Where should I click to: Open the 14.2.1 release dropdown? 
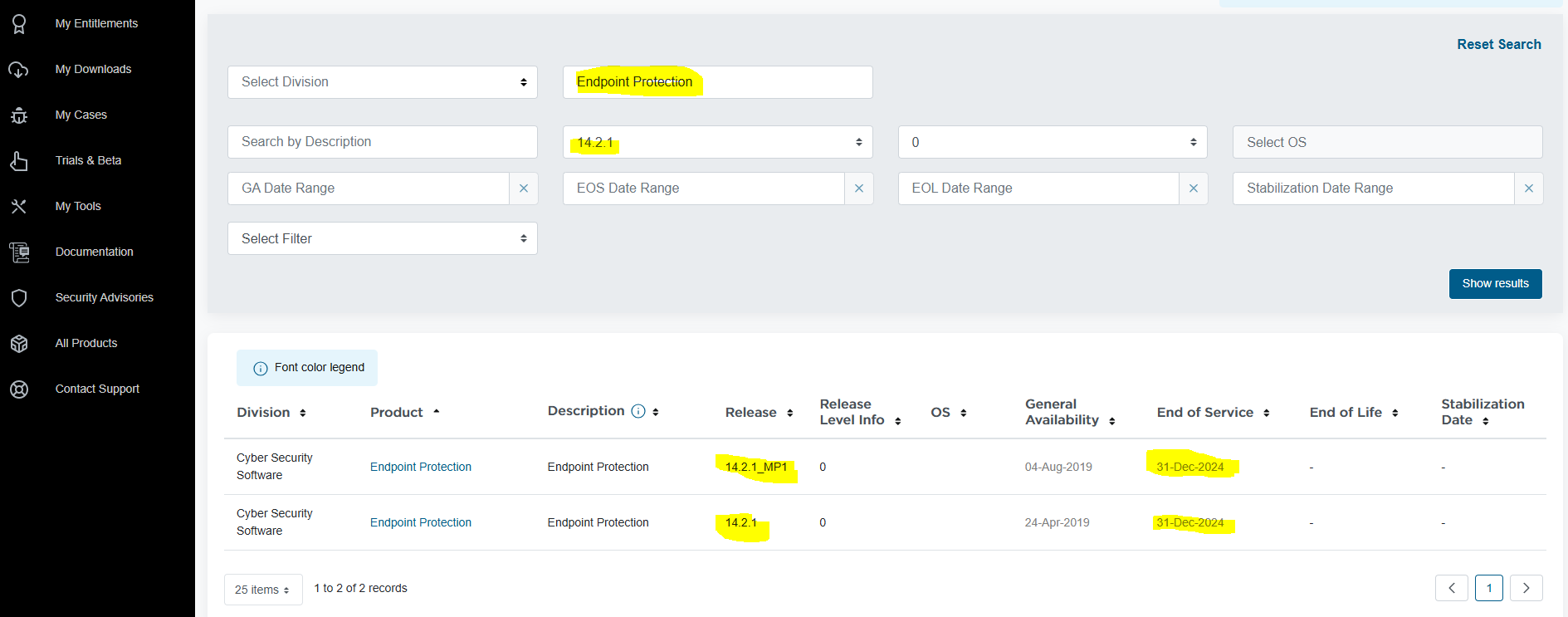(718, 142)
